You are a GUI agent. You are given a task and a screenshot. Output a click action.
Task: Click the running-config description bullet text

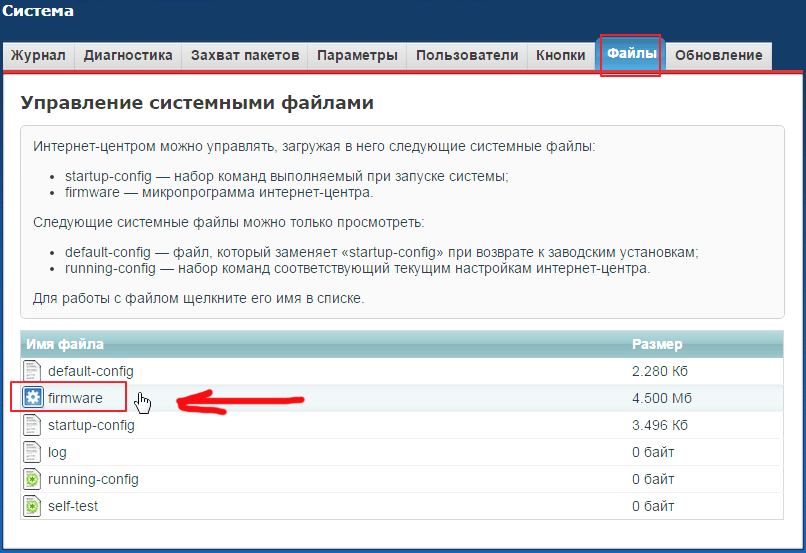[x=357, y=268]
